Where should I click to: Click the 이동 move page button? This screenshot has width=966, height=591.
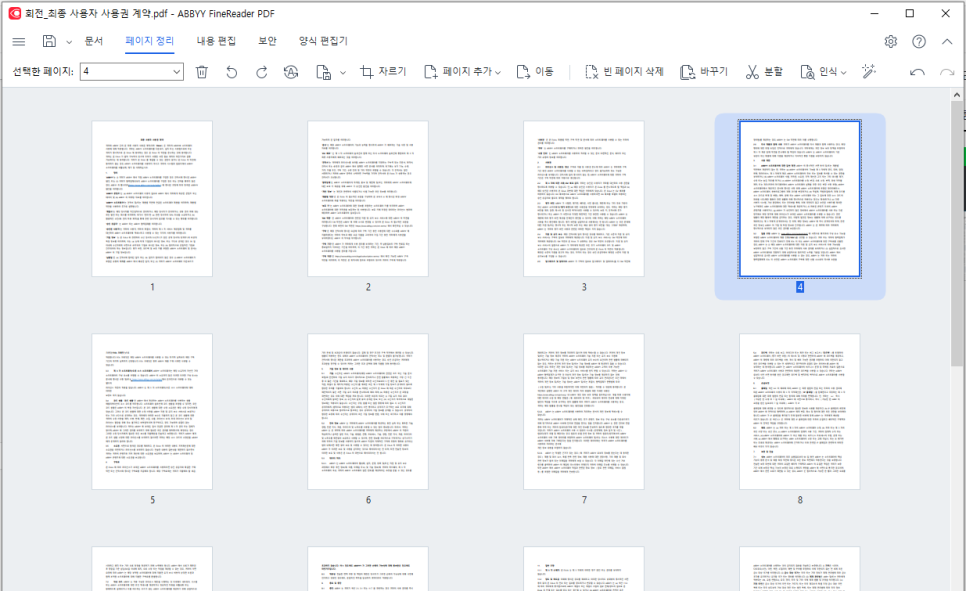click(534, 72)
